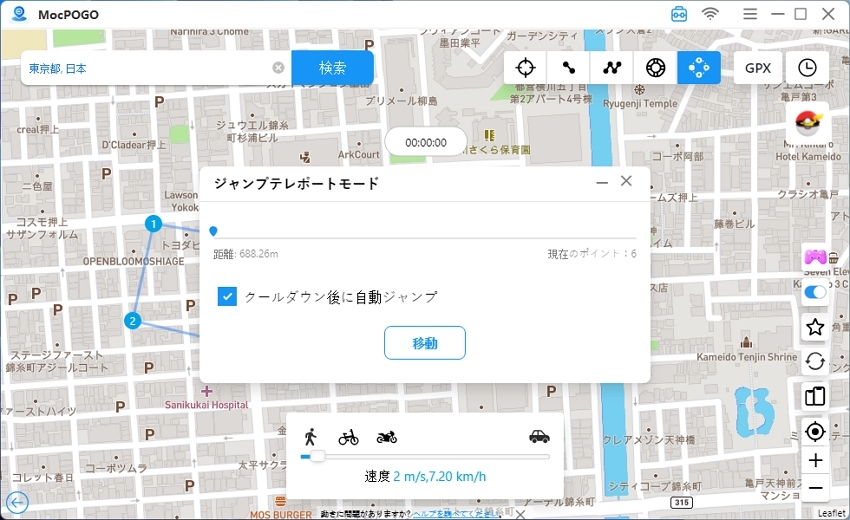Select car speed icon
Image resolution: width=850 pixels, height=520 pixels.
(539, 436)
